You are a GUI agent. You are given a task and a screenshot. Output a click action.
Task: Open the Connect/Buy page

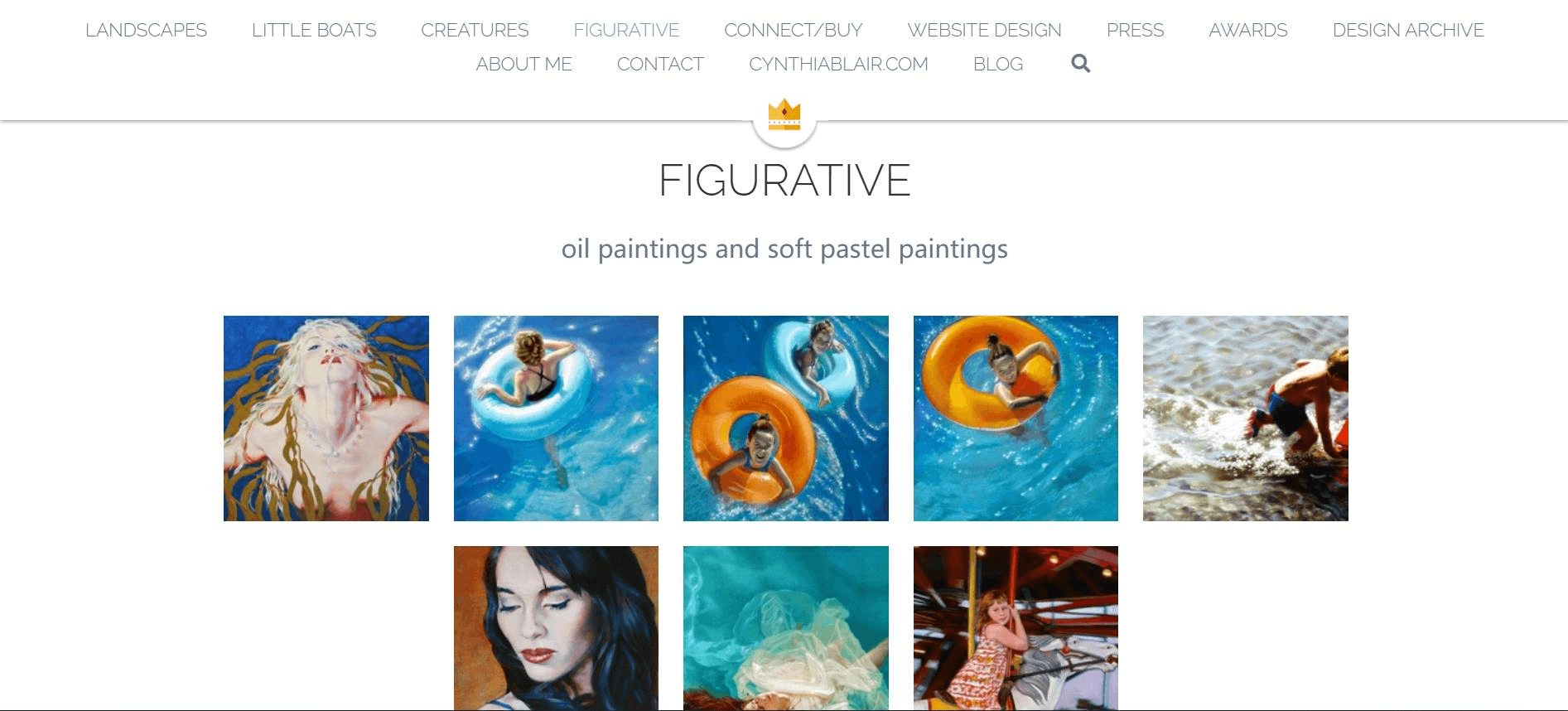(794, 30)
